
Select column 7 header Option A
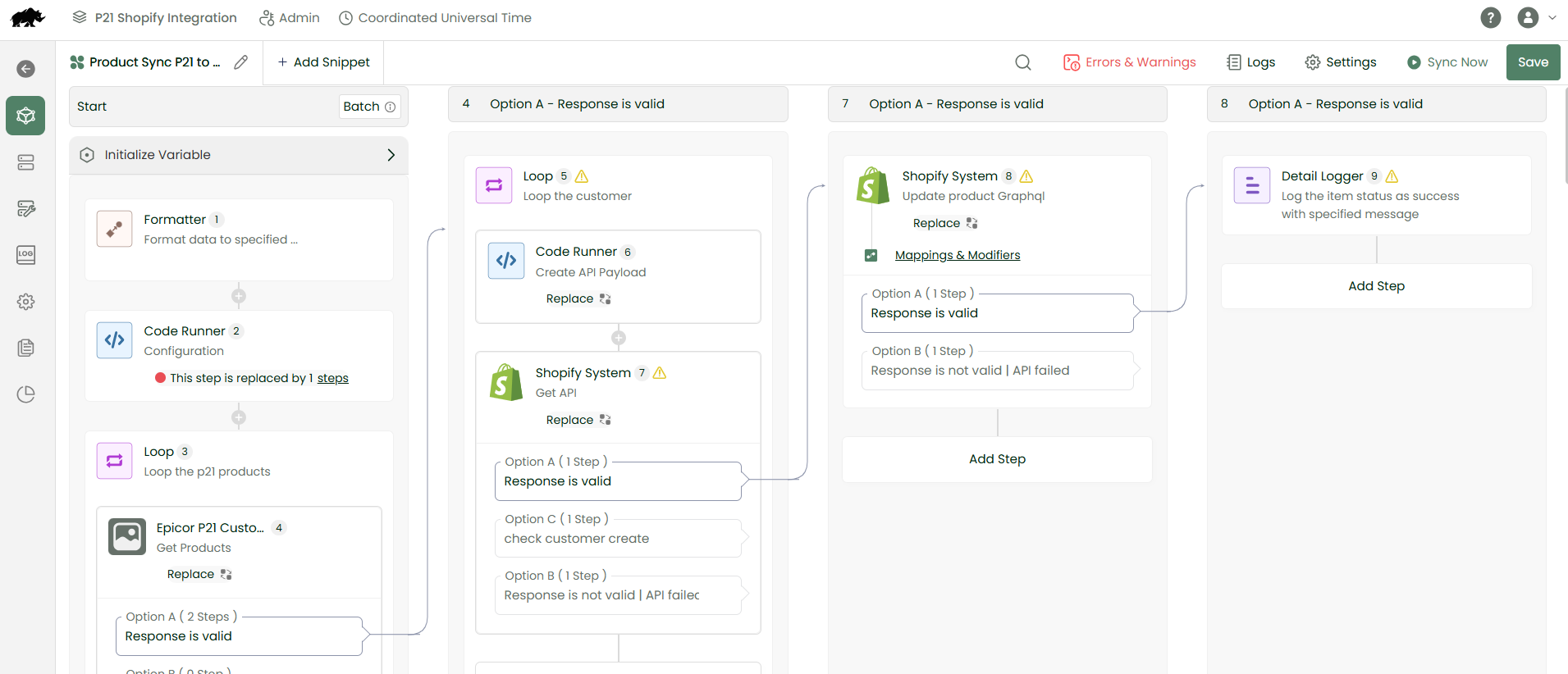(997, 104)
